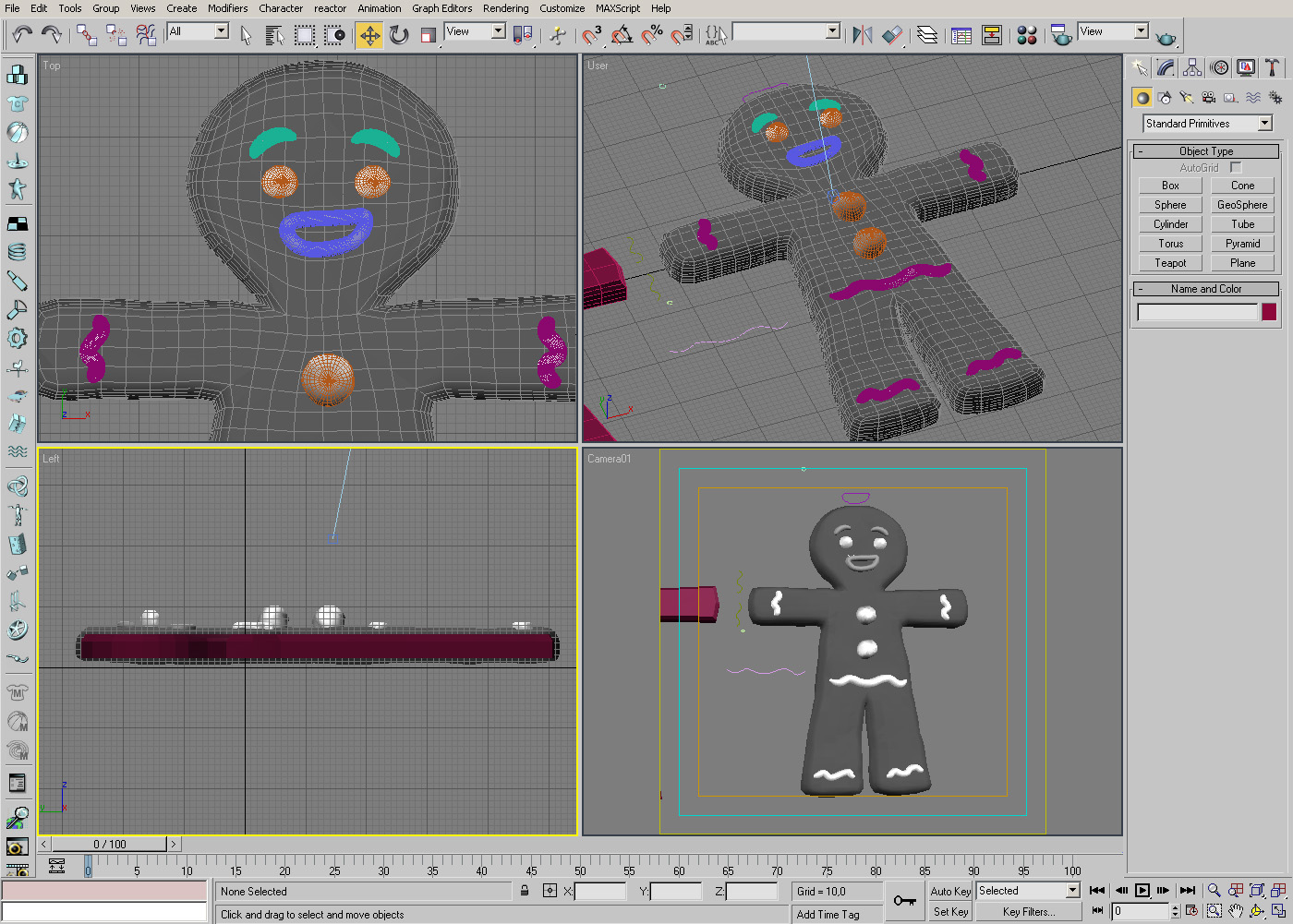This screenshot has width=1293, height=924.
Task: Toggle Key Mode icon beside frame field
Action: [1097, 911]
